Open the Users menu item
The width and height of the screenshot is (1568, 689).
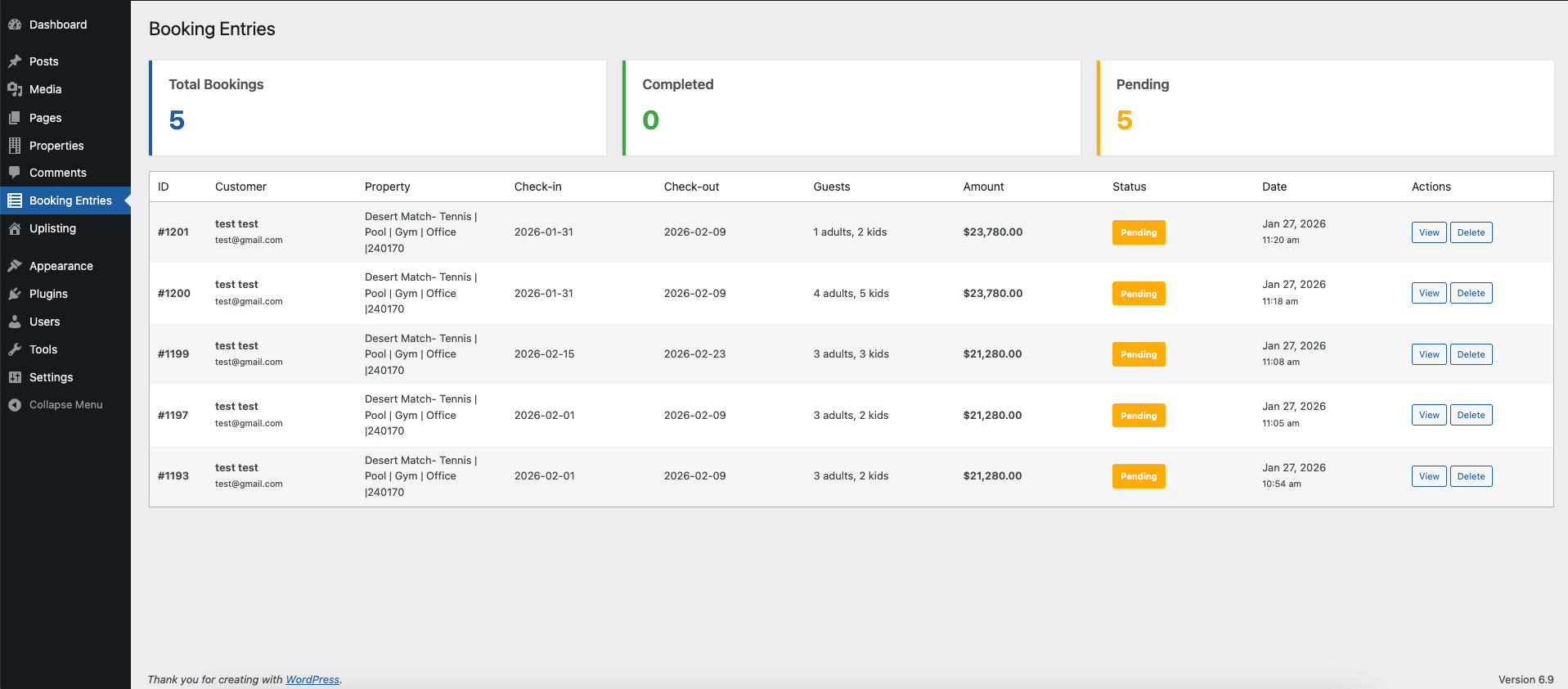coord(44,322)
